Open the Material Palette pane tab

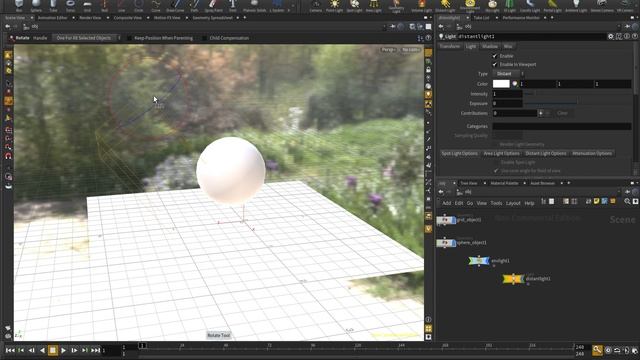[504, 183]
